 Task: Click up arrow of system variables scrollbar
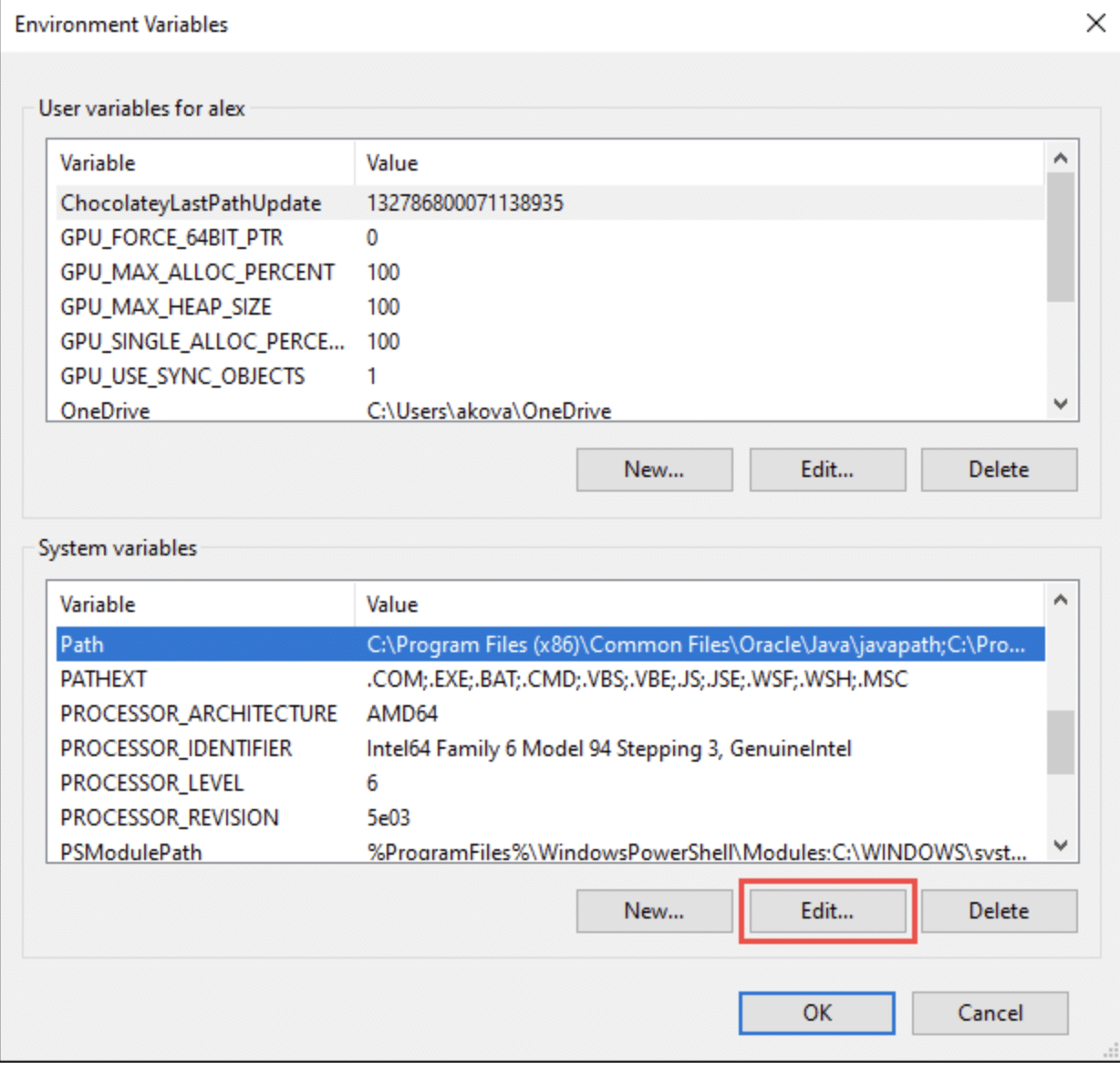point(1061,599)
